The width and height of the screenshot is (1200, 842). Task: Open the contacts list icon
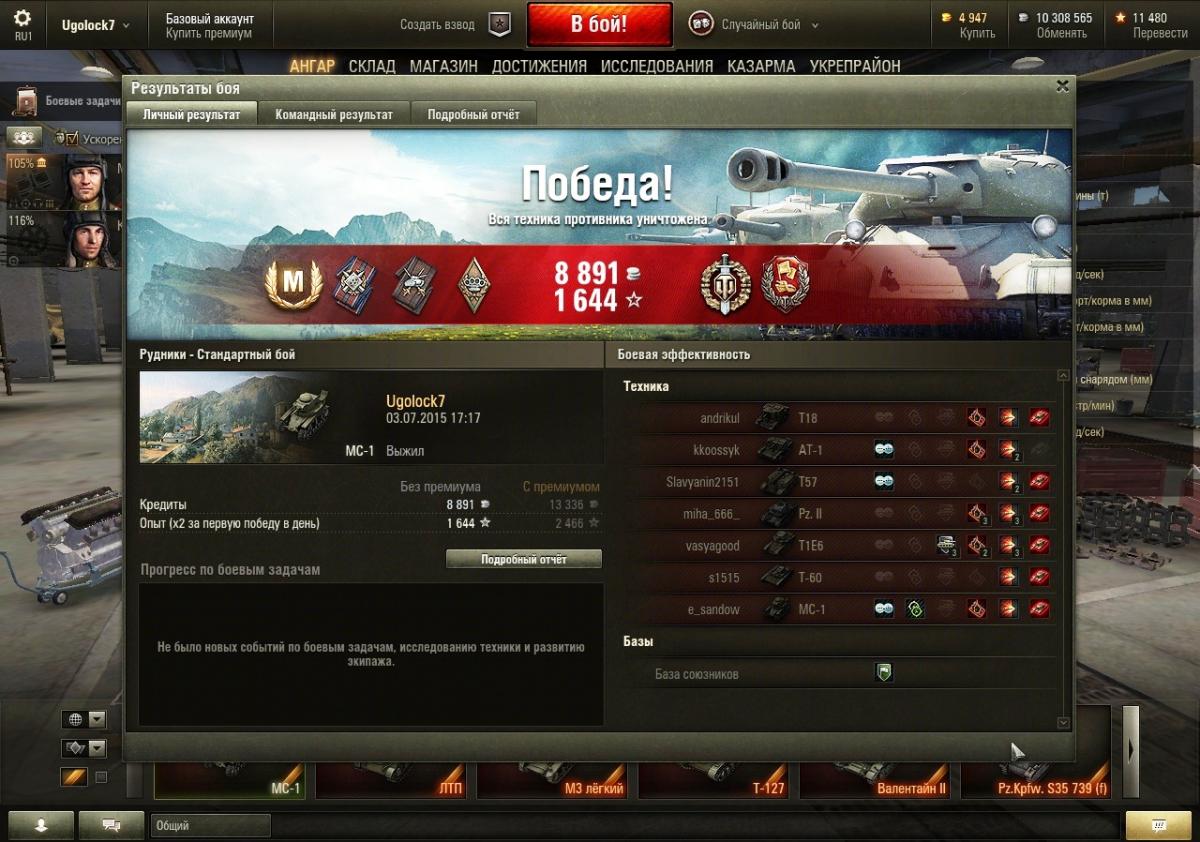42,825
